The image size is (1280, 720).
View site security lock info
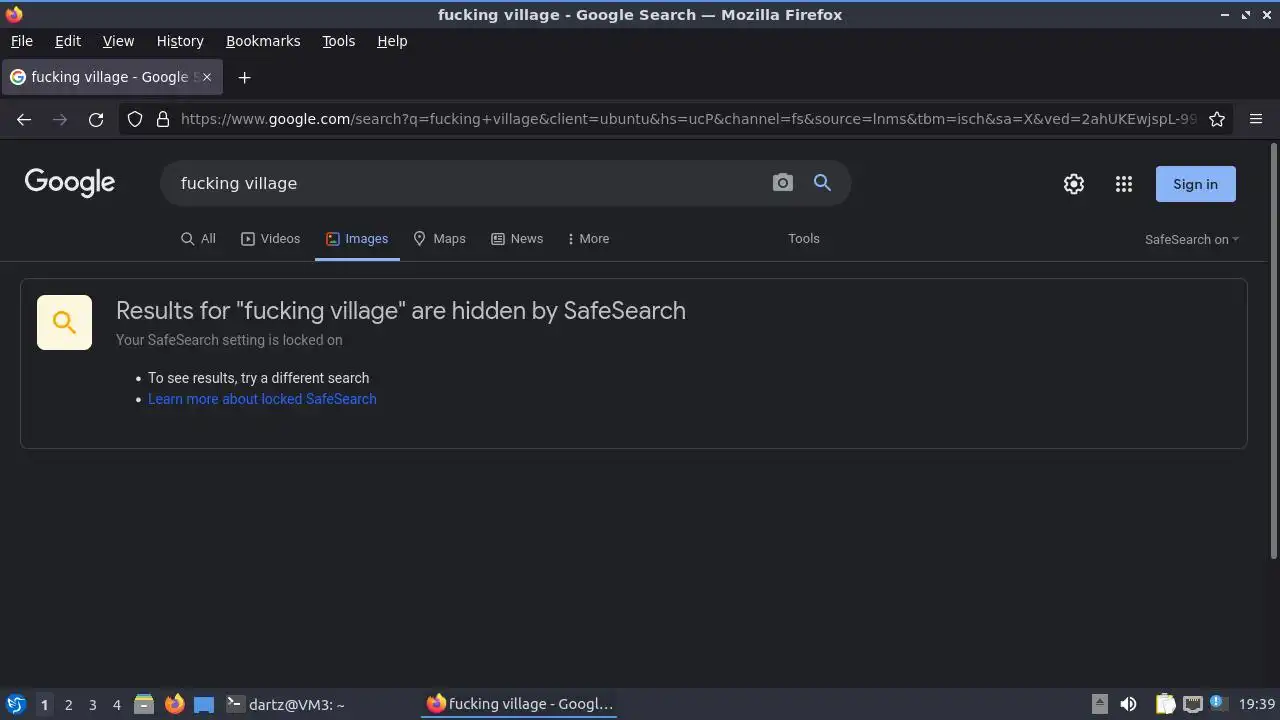pos(163,119)
